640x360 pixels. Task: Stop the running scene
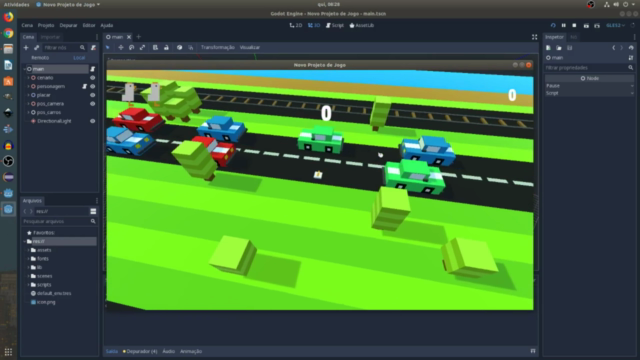[574, 25]
